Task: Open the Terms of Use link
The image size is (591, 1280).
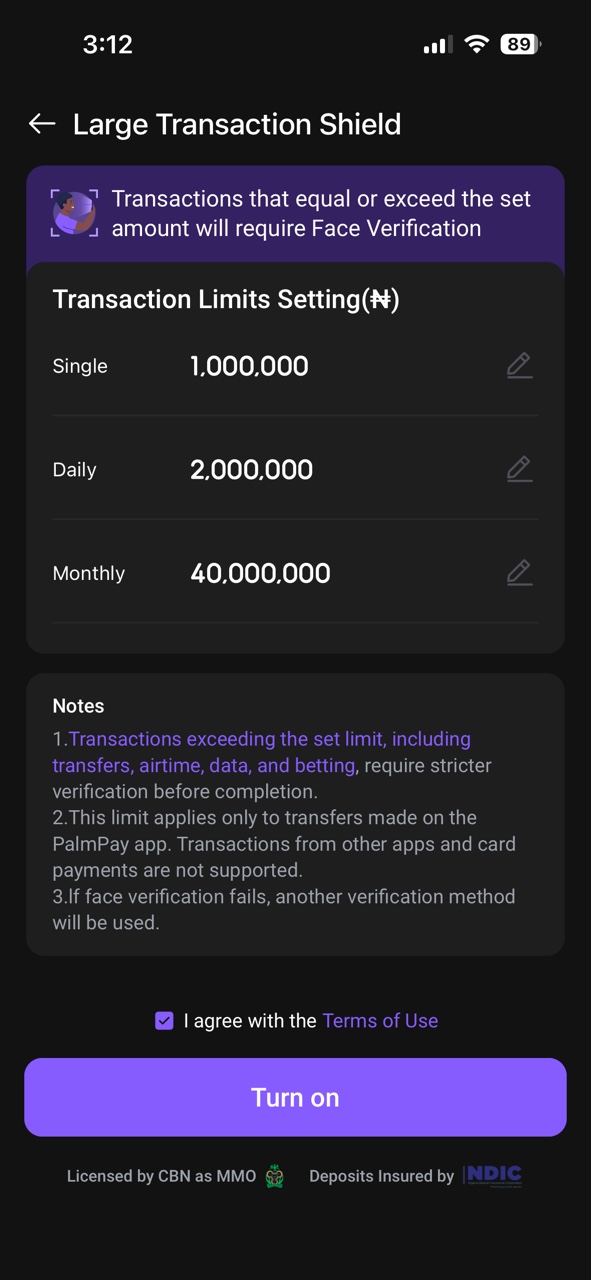Action: click(380, 1021)
